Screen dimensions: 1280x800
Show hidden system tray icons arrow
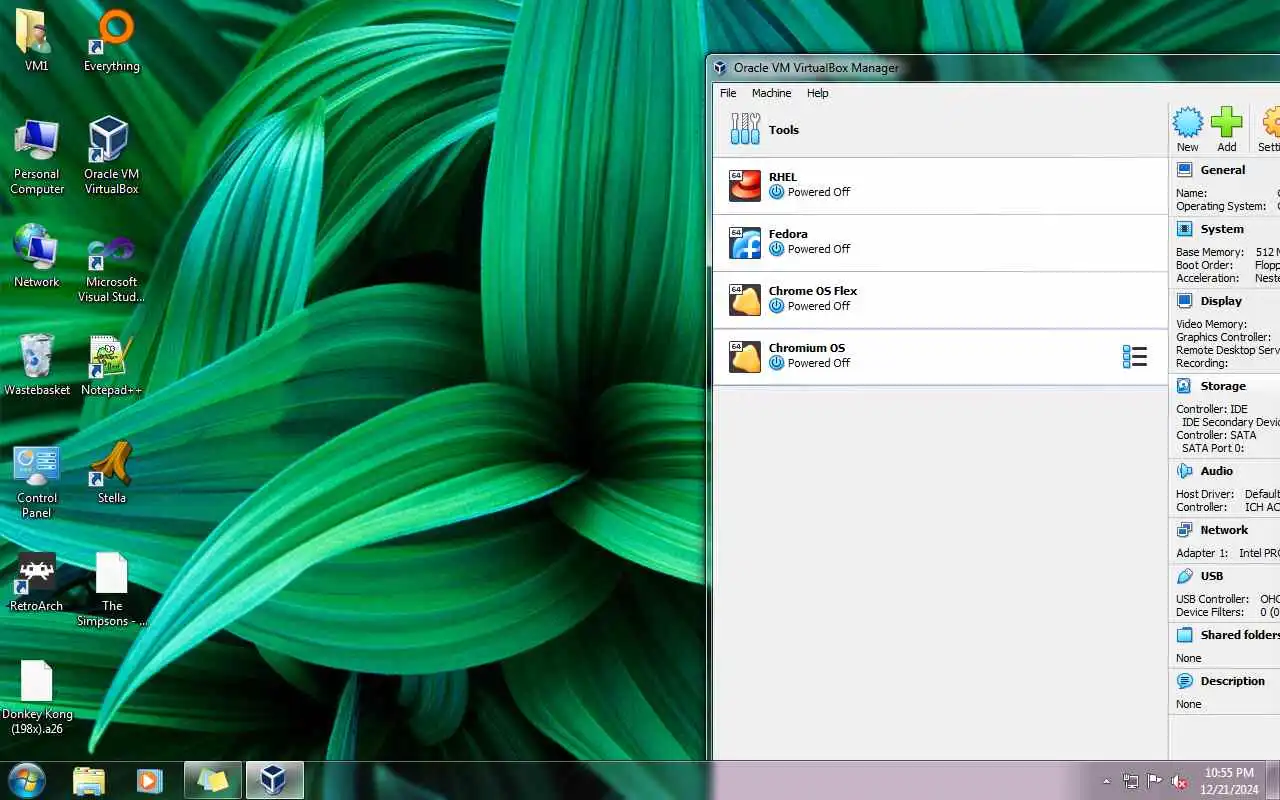(1106, 781)
